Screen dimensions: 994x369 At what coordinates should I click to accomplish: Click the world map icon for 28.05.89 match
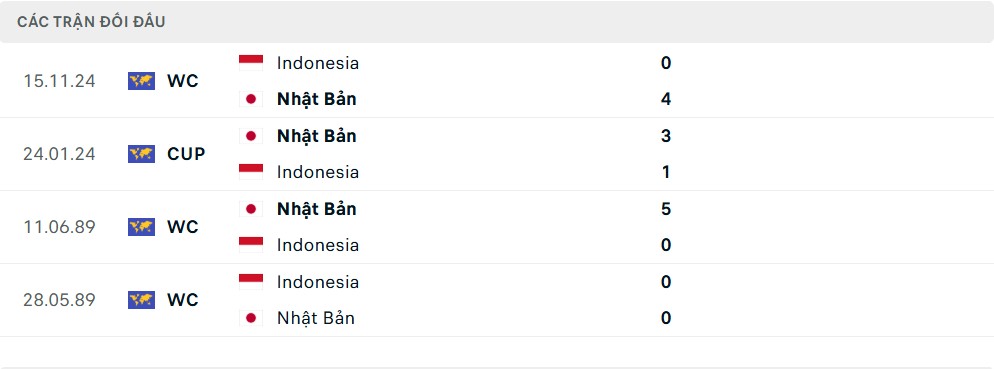(x=141, y=300)
